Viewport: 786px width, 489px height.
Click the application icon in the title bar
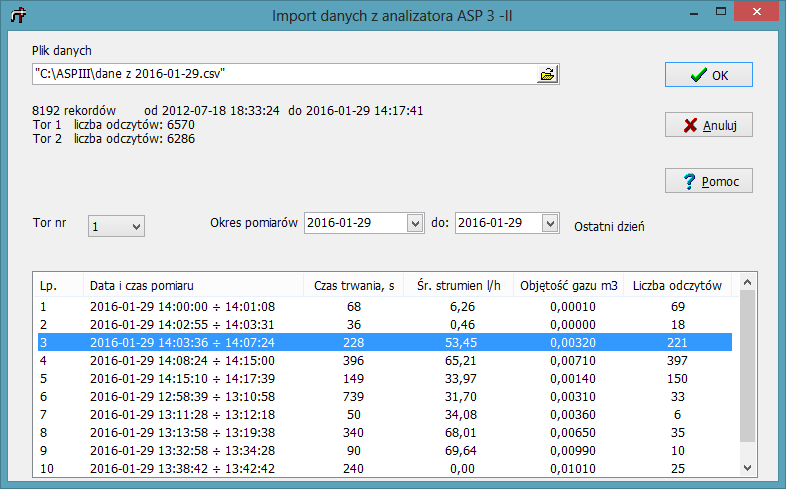click(x=18, y=15)
